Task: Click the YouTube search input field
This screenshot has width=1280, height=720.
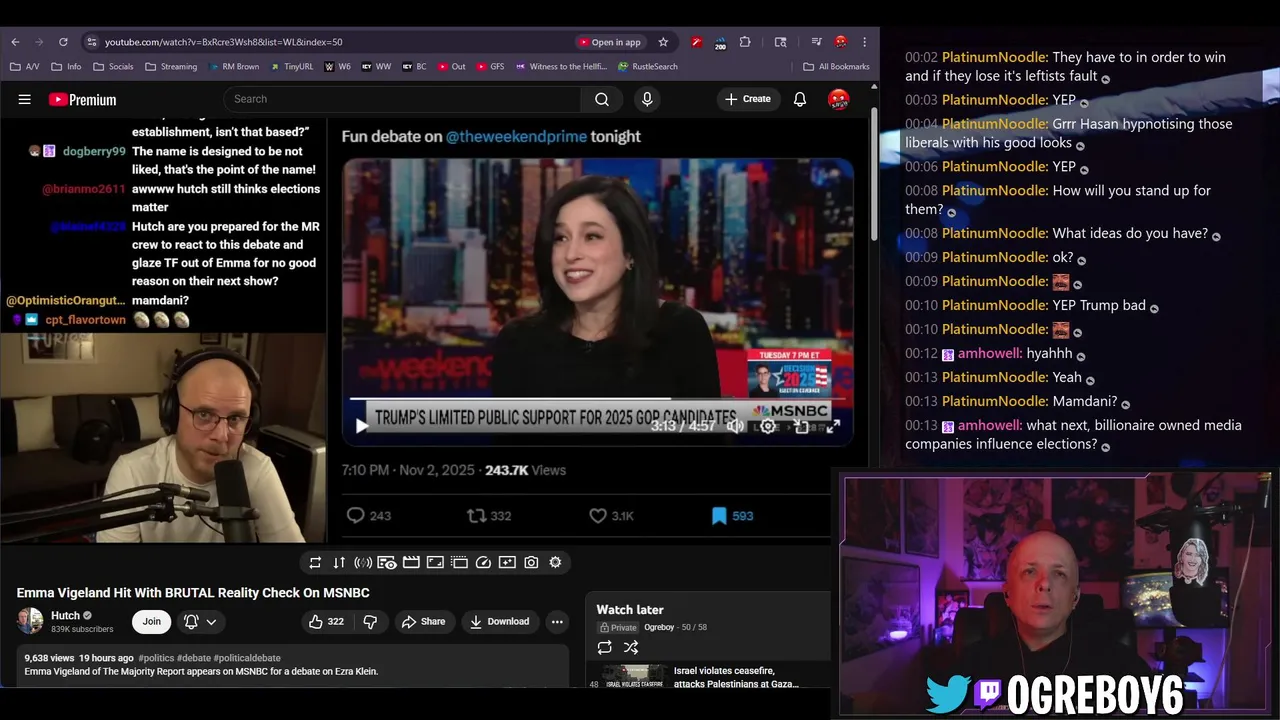Action: coord(403,99)
